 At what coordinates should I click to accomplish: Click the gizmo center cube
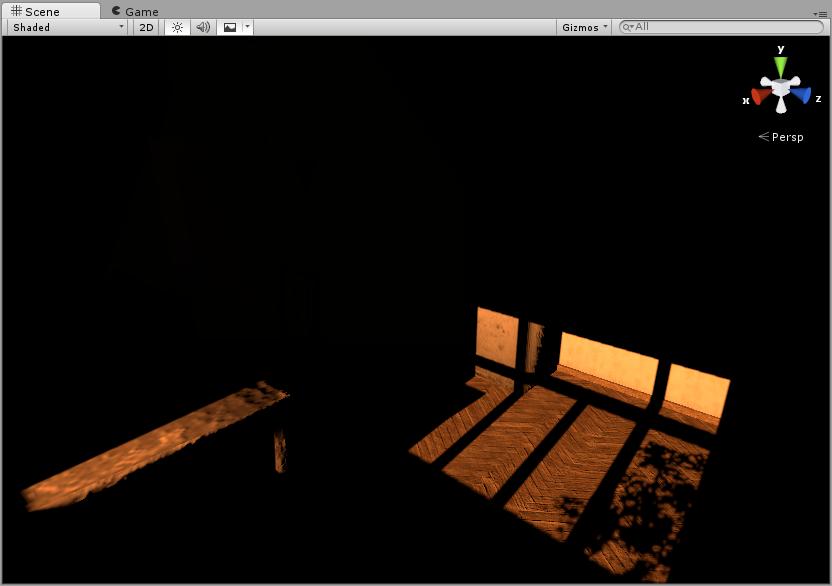coord(781,87)
